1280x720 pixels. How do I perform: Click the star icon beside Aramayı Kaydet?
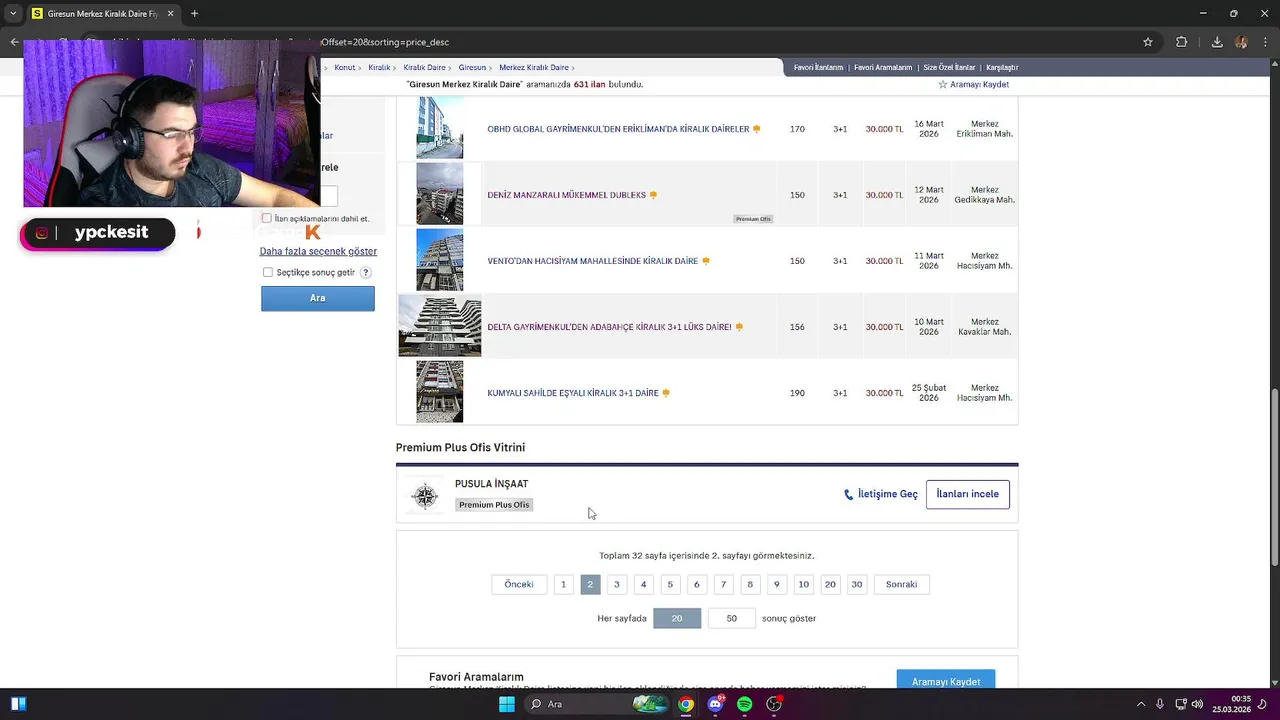[942, 85]
